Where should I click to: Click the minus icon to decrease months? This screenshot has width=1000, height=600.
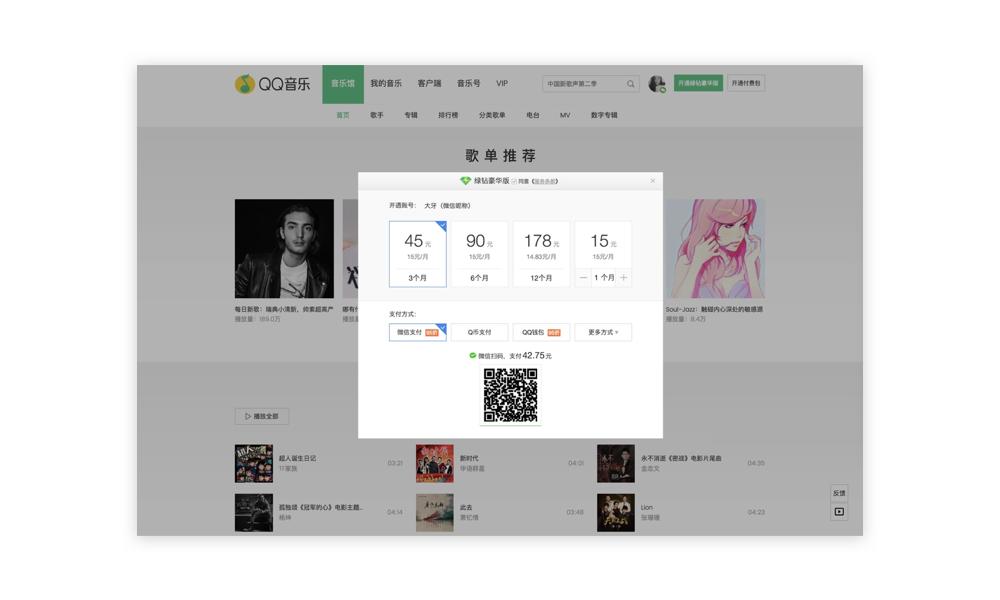pyautogui.click(x=583, y=277)
